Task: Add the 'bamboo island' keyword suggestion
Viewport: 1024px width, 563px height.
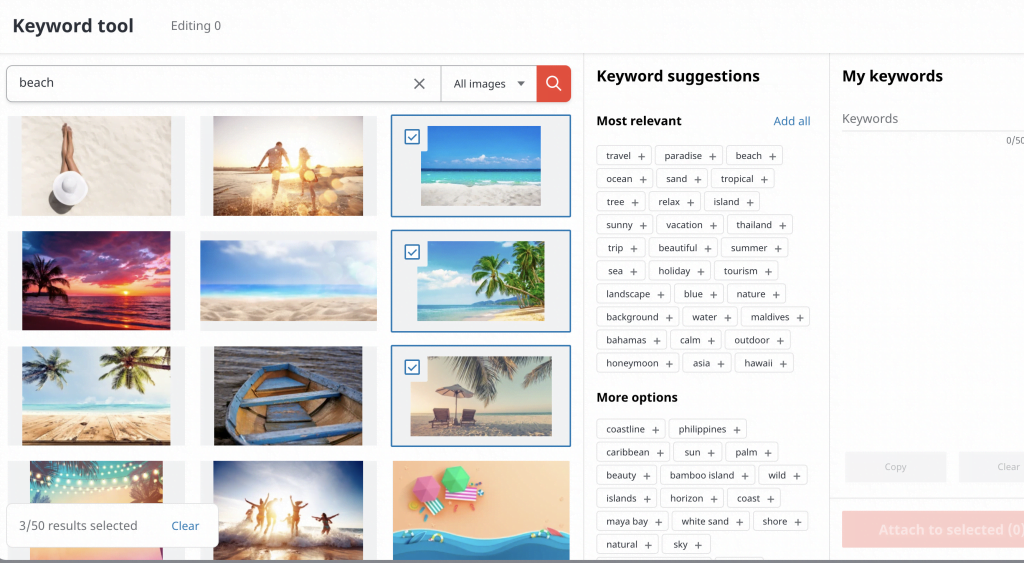Action: [x=743, y=475]
